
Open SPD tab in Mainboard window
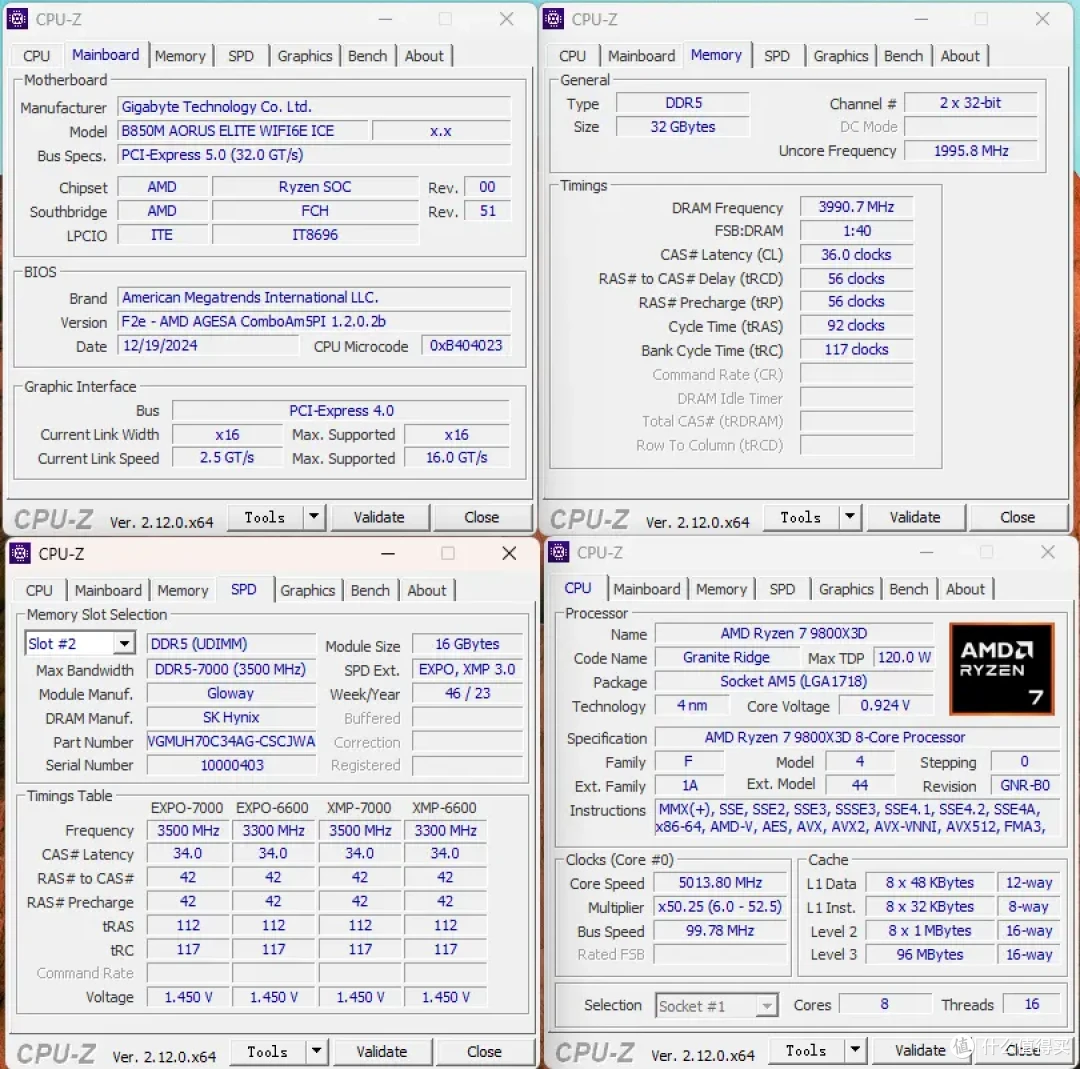click(x=241, y=56)
